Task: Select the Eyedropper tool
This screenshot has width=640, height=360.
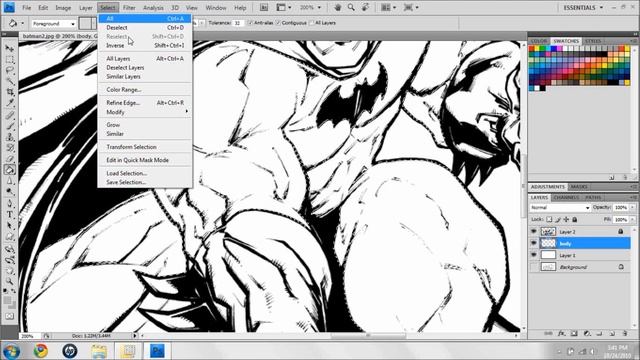Action: click(x=9, y=103)
